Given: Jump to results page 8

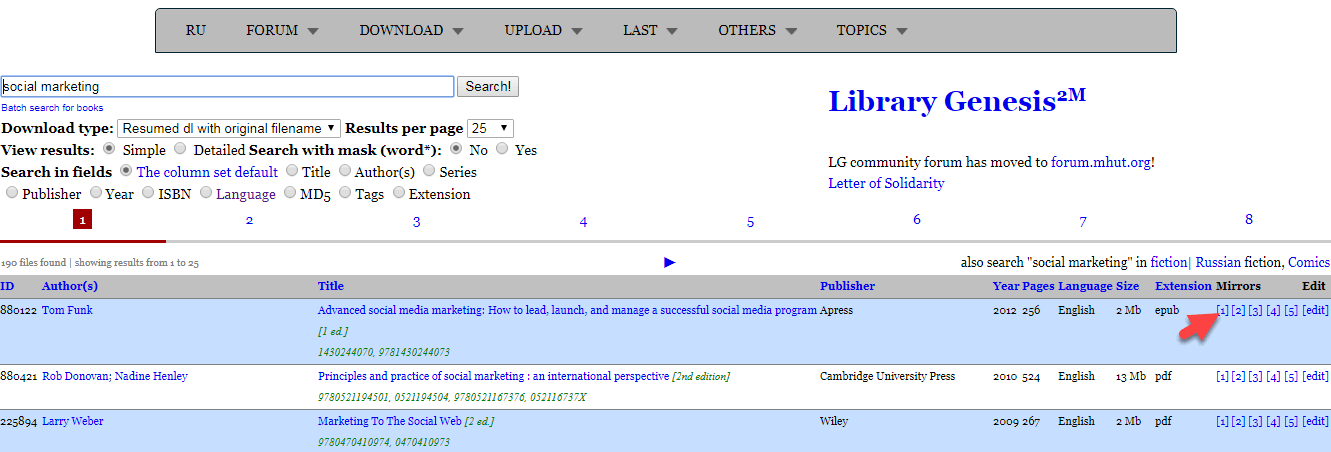Looking at the screenshot, I should click(1248, 220).
